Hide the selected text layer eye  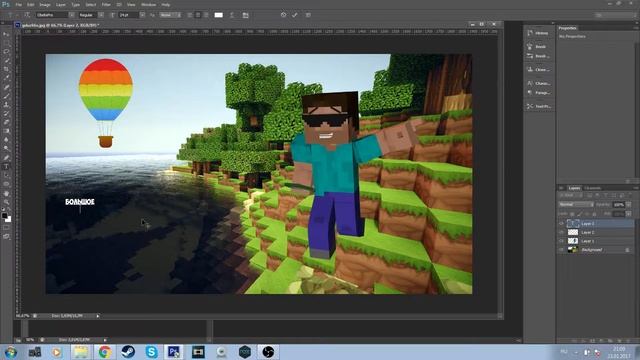pyautogui.click(x=561, y=223)
